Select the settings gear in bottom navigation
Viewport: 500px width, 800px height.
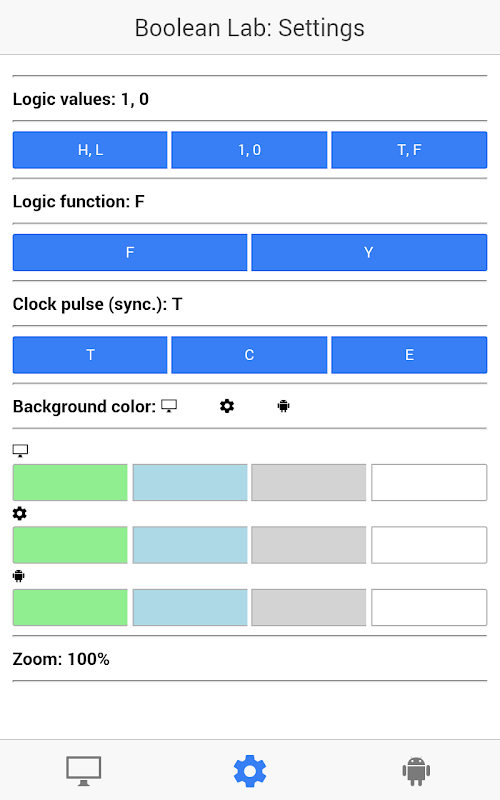click(250, 770)
